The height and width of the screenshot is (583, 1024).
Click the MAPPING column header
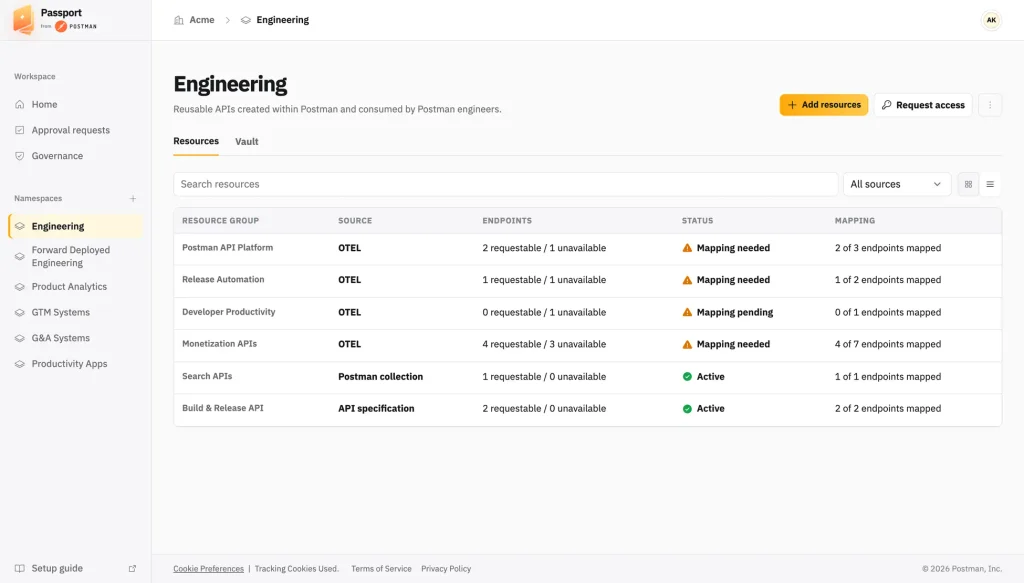(x=854, y=221)
